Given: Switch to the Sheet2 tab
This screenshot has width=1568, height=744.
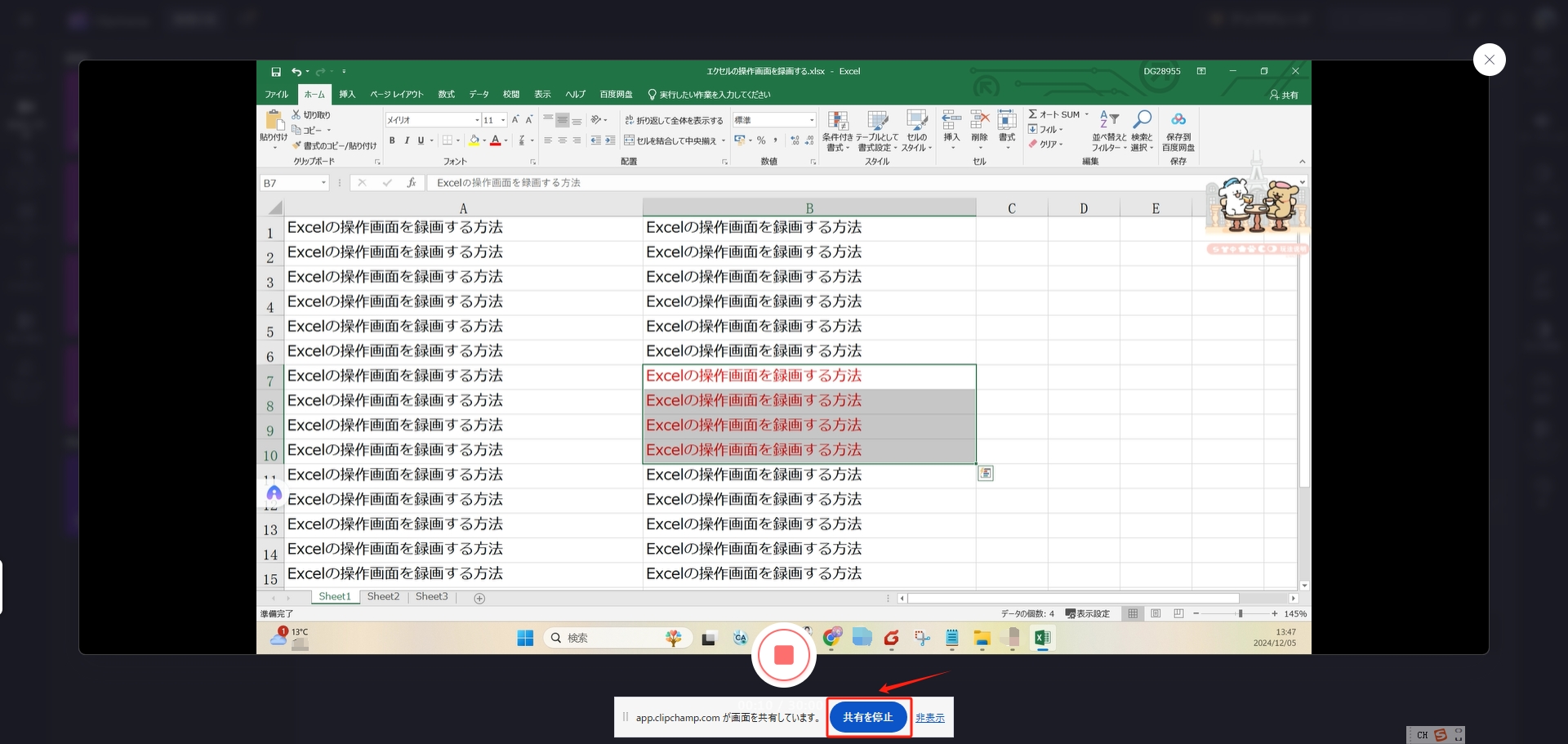Looking at the screenshot, I should tap(383, 597).
